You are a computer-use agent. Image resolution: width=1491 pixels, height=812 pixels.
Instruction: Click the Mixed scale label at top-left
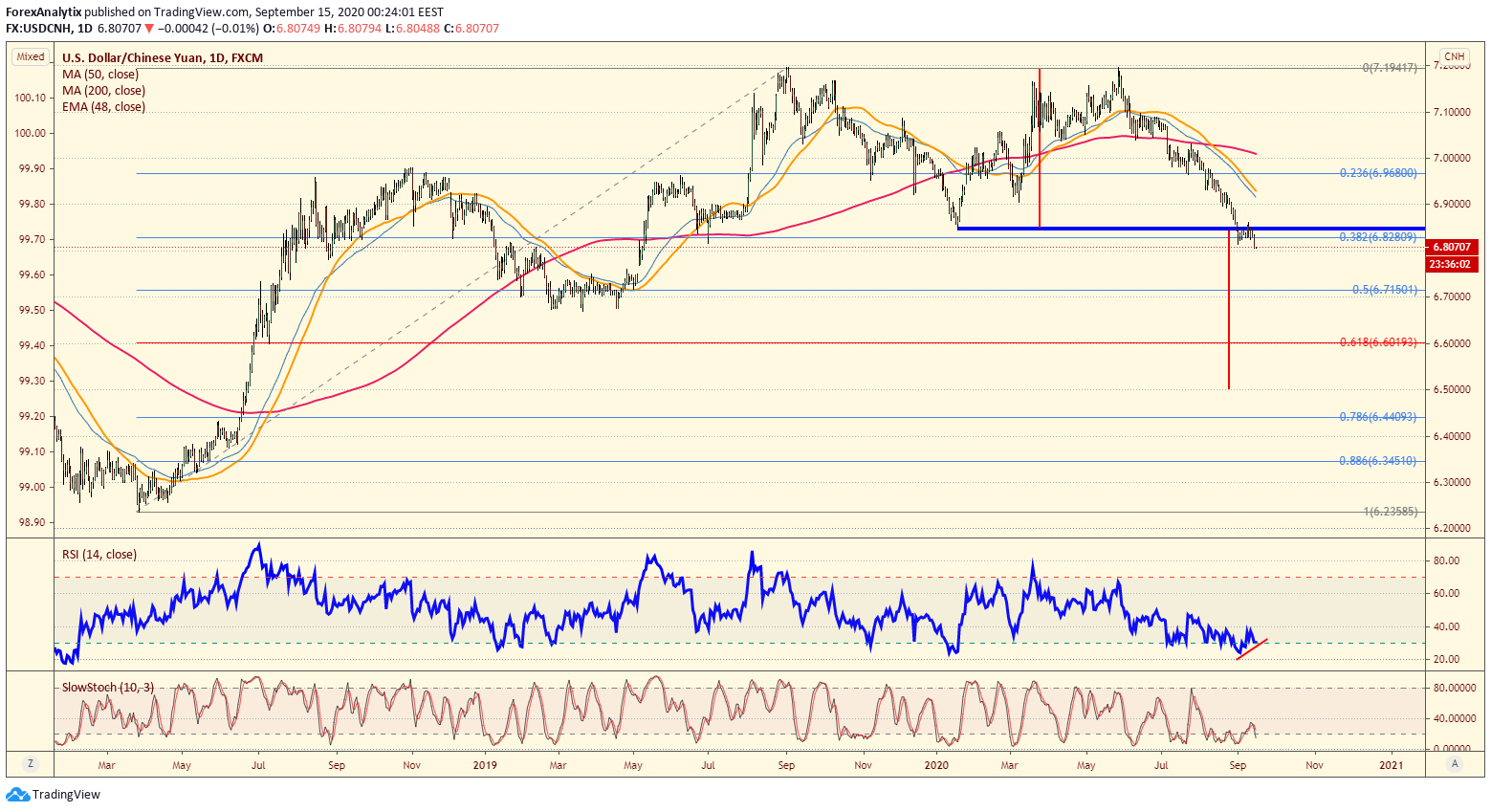coord(31,56)
